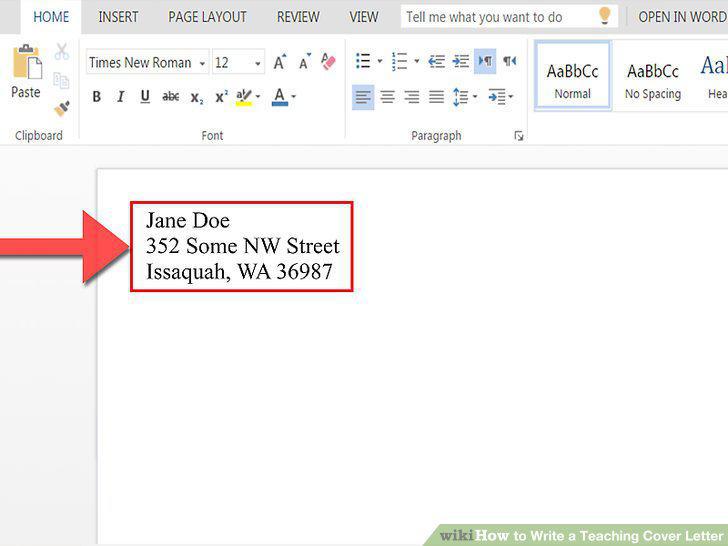Viewport: 728px width, 546px height.
Task: Toggle Underline formatting
Action: coord(145,97)
